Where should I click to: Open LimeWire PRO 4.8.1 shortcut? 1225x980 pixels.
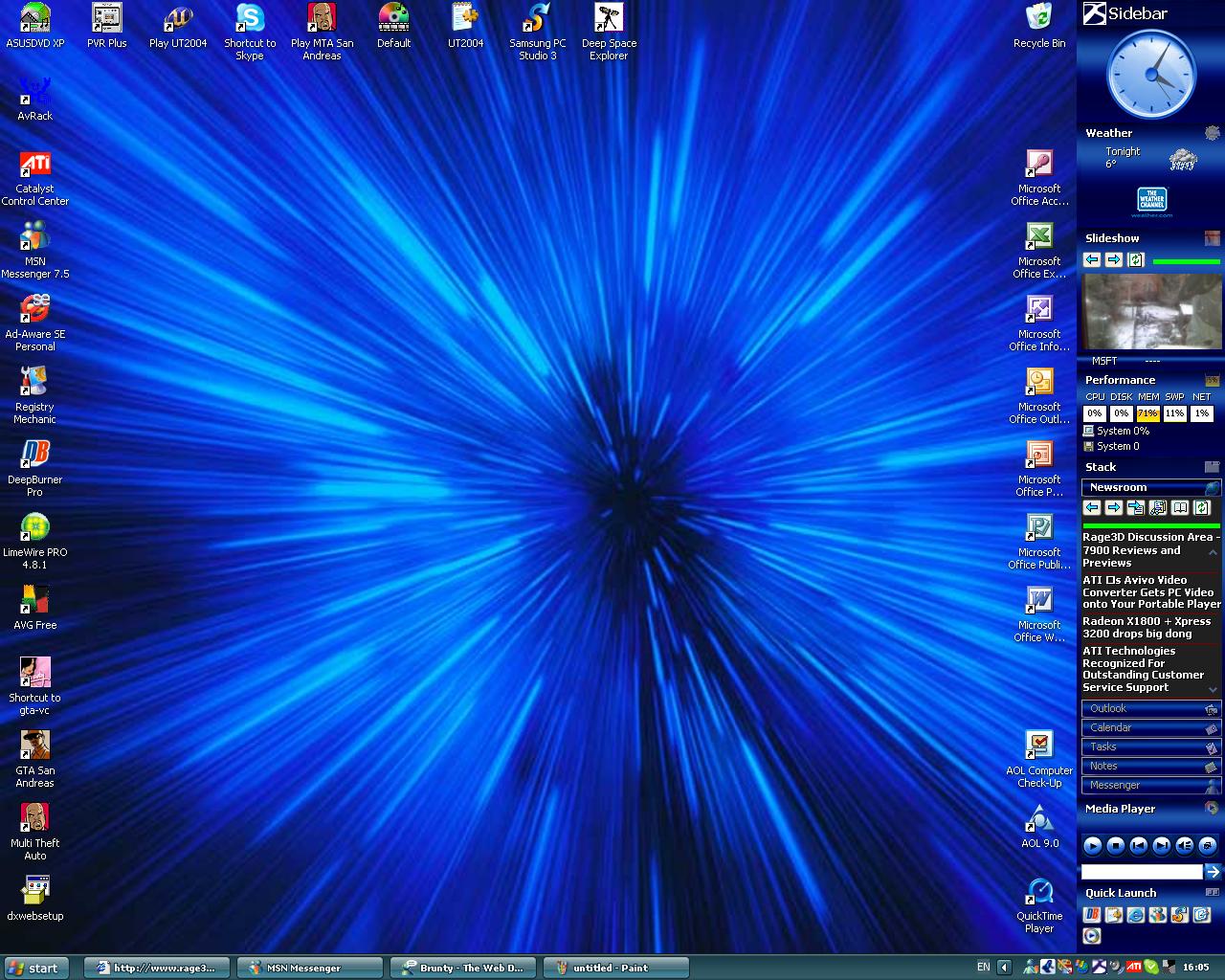35,542
